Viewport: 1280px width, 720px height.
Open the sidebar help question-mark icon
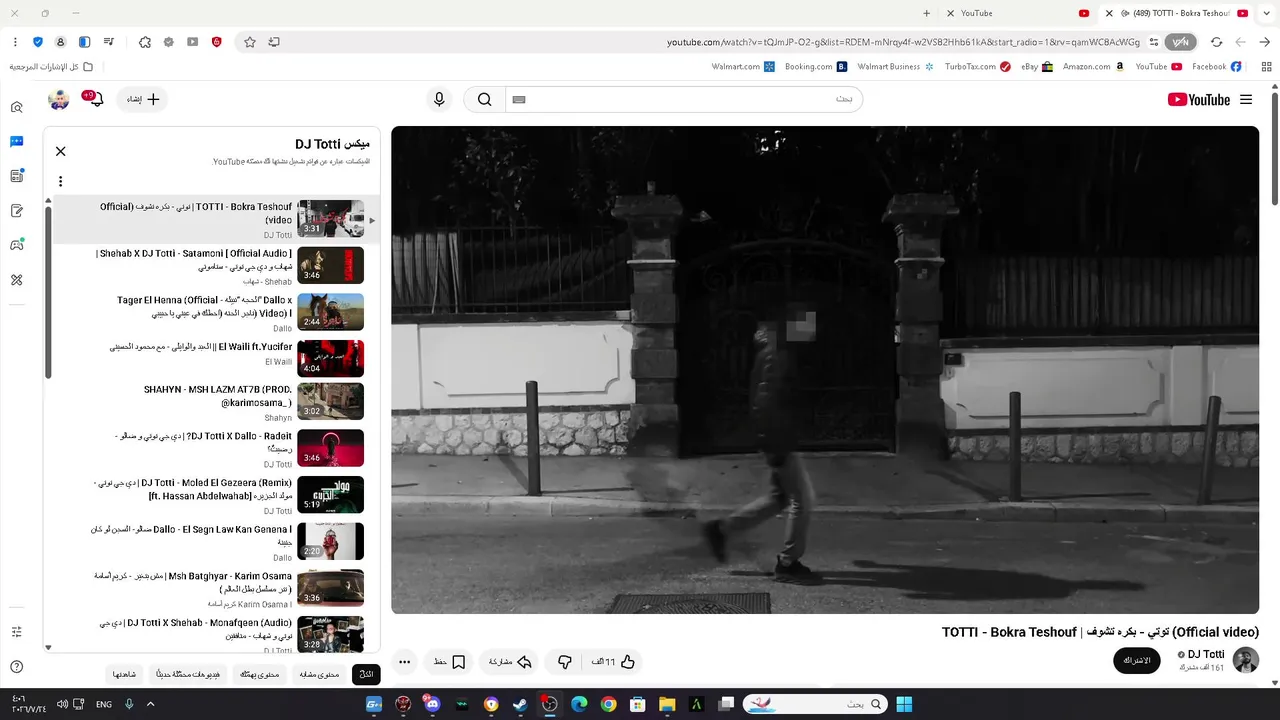(16, 667)
